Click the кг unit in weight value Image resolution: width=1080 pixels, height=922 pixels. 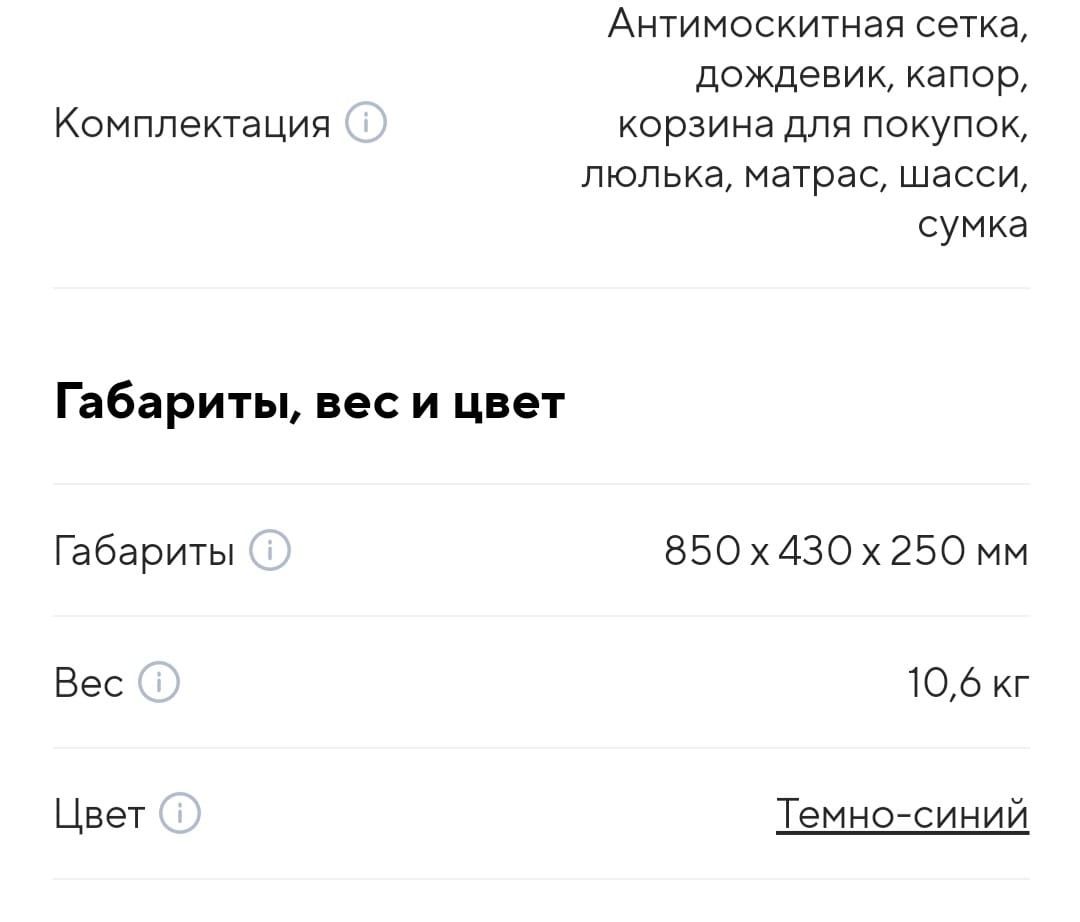1010,684
